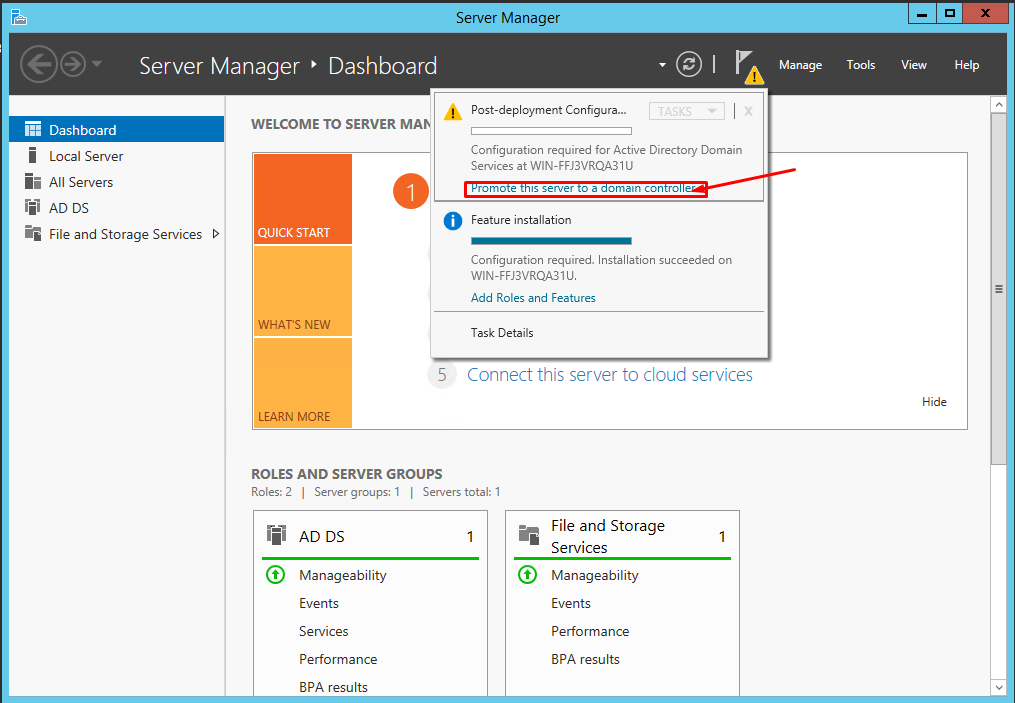Click green Manageability status icon in AD DS tile
1015x703 pixels.
point(276,574)
